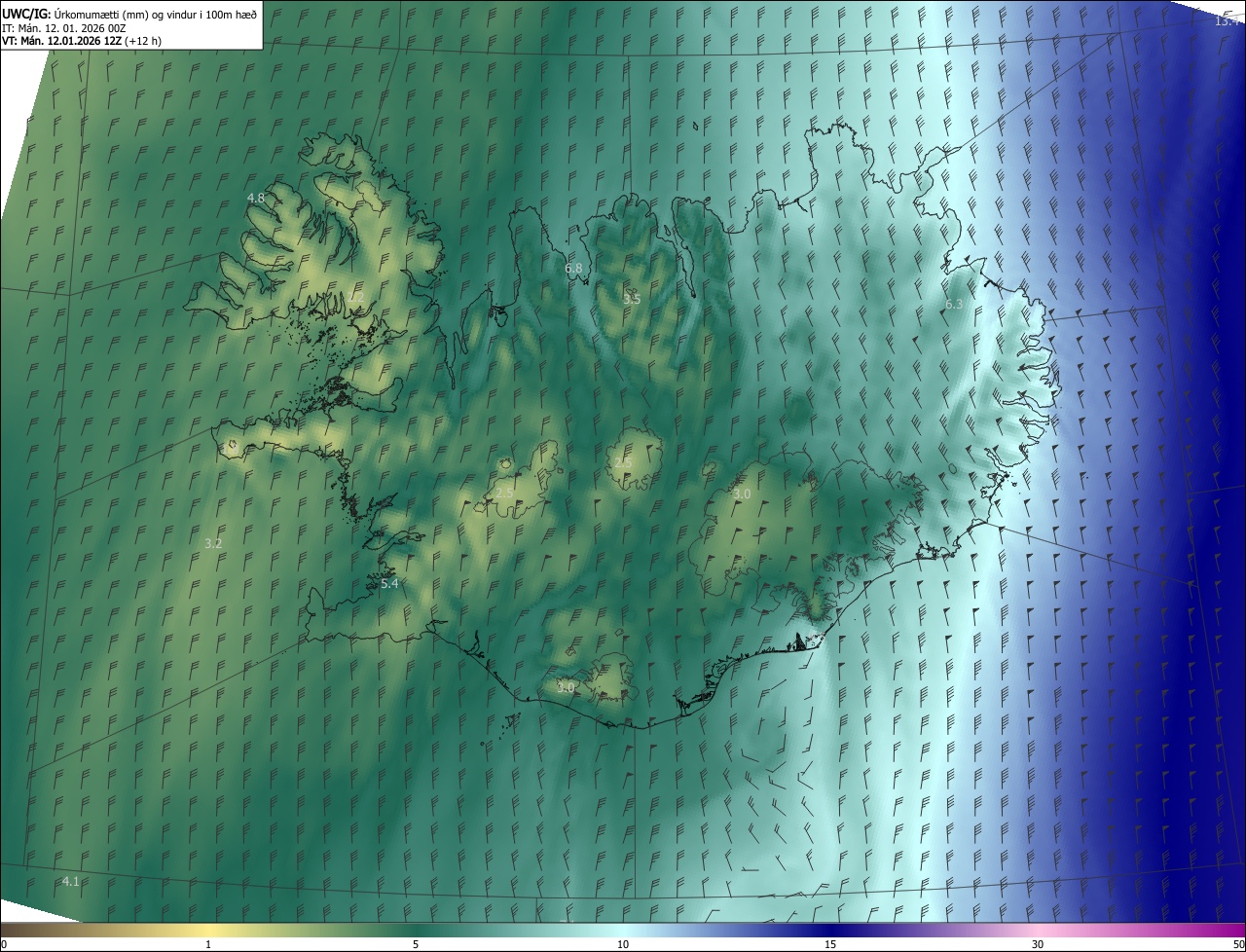Click the 0 tick label on the colorbar
The height and width of the screenshot is (952, 1246).
(x=4, y=944)
